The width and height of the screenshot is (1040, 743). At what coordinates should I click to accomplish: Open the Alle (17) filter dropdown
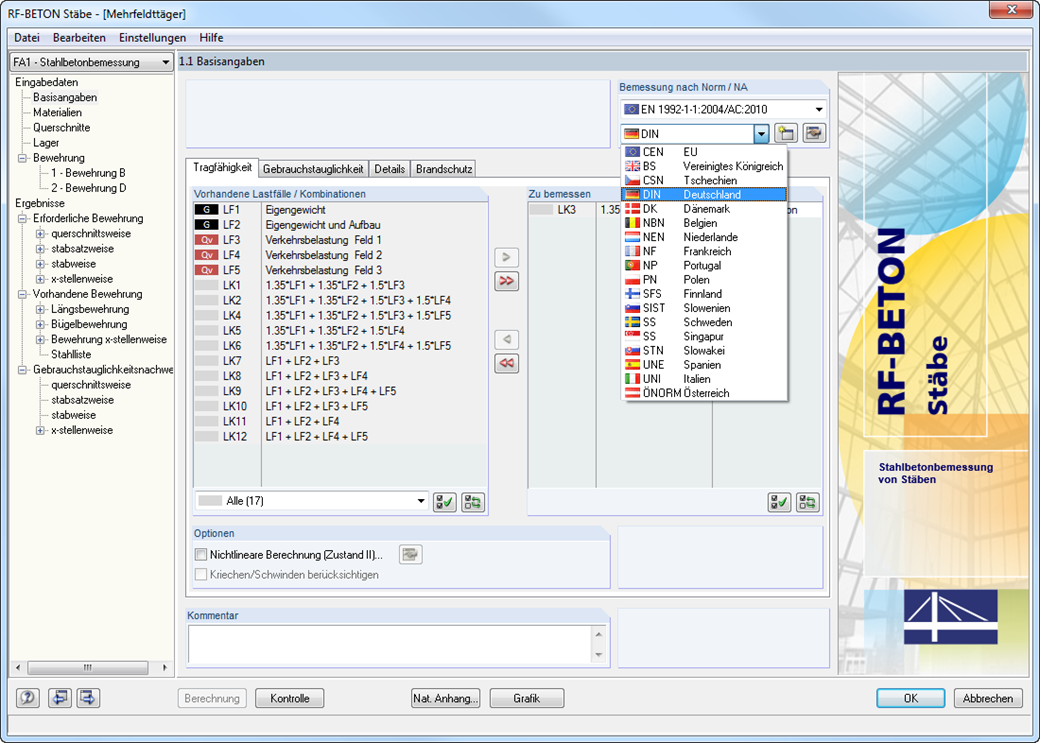[311, 501]
